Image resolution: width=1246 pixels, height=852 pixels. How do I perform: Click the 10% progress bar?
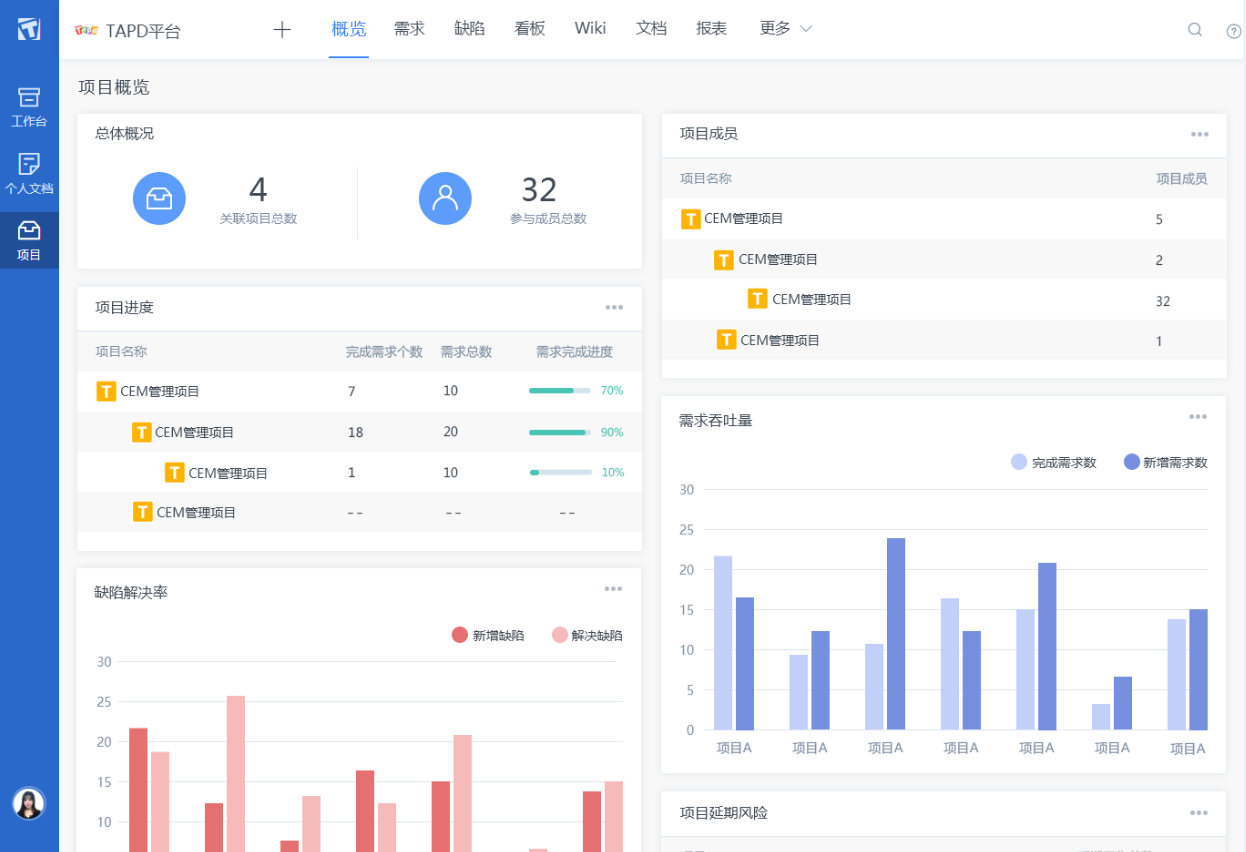pyautogui.click(x=560, y=472)
